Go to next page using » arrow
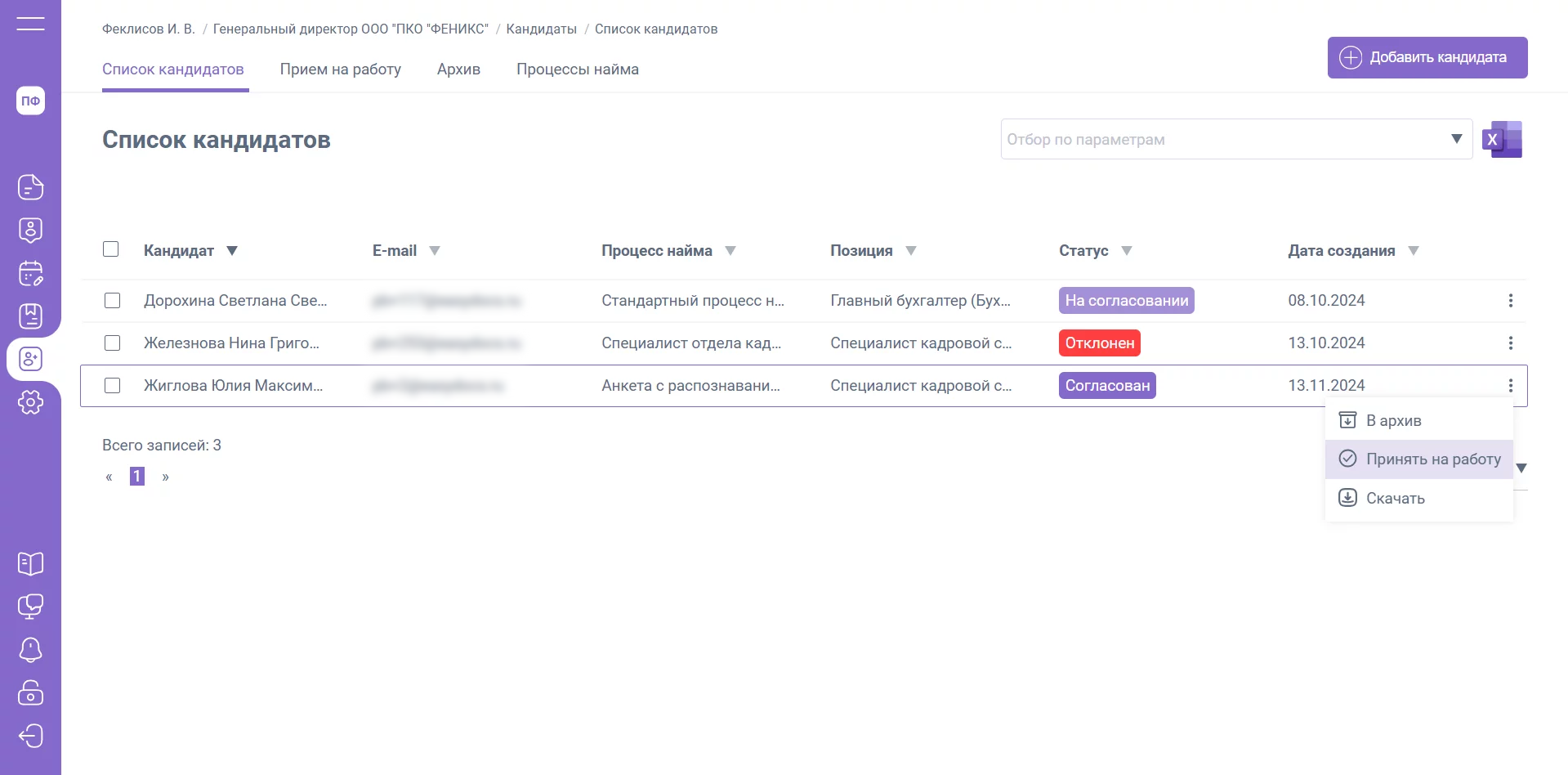The image size is (1568, 775). (165, 477)
